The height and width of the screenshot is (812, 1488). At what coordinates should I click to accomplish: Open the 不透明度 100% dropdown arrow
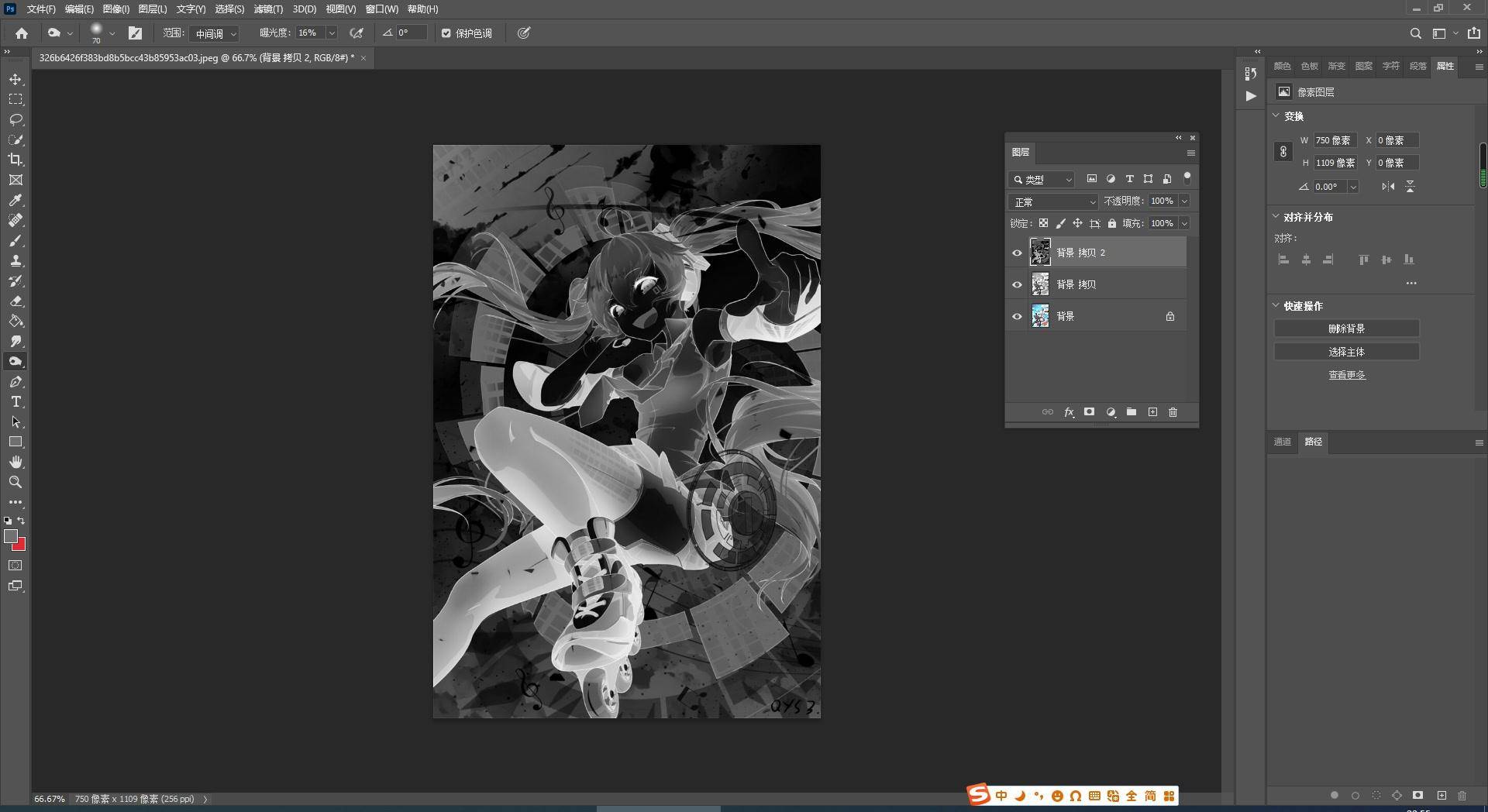(1184, 201)
